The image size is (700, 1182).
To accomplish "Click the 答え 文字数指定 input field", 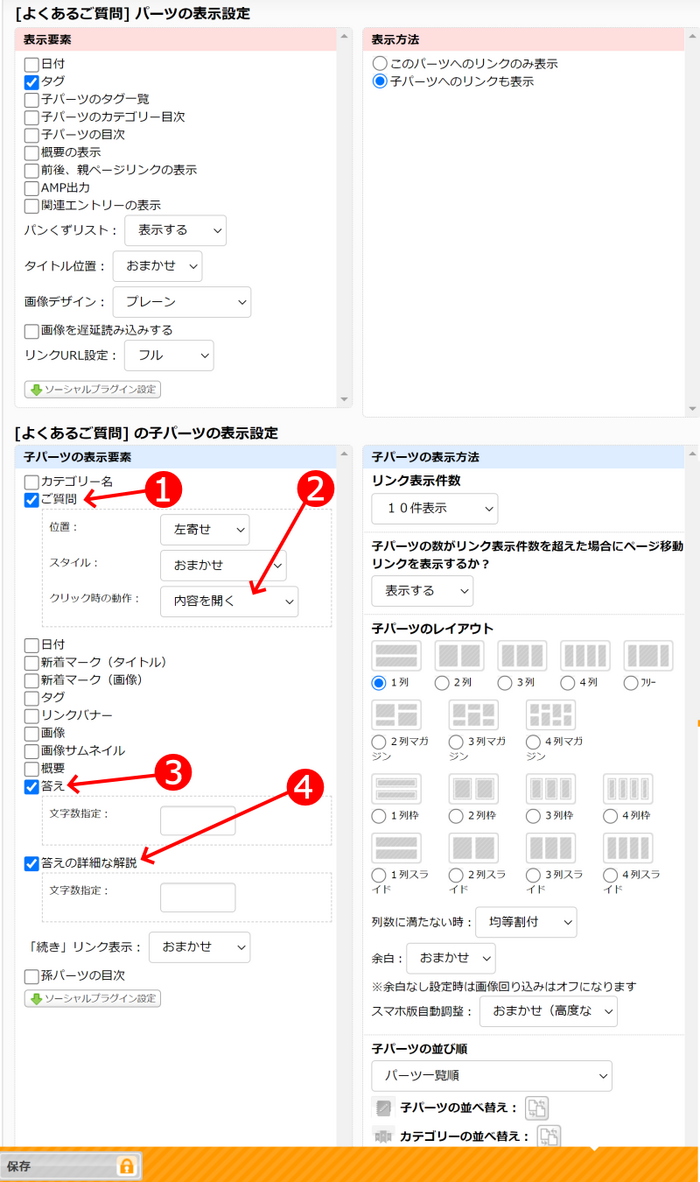I will pyautogui.click(x=197, y=821).
